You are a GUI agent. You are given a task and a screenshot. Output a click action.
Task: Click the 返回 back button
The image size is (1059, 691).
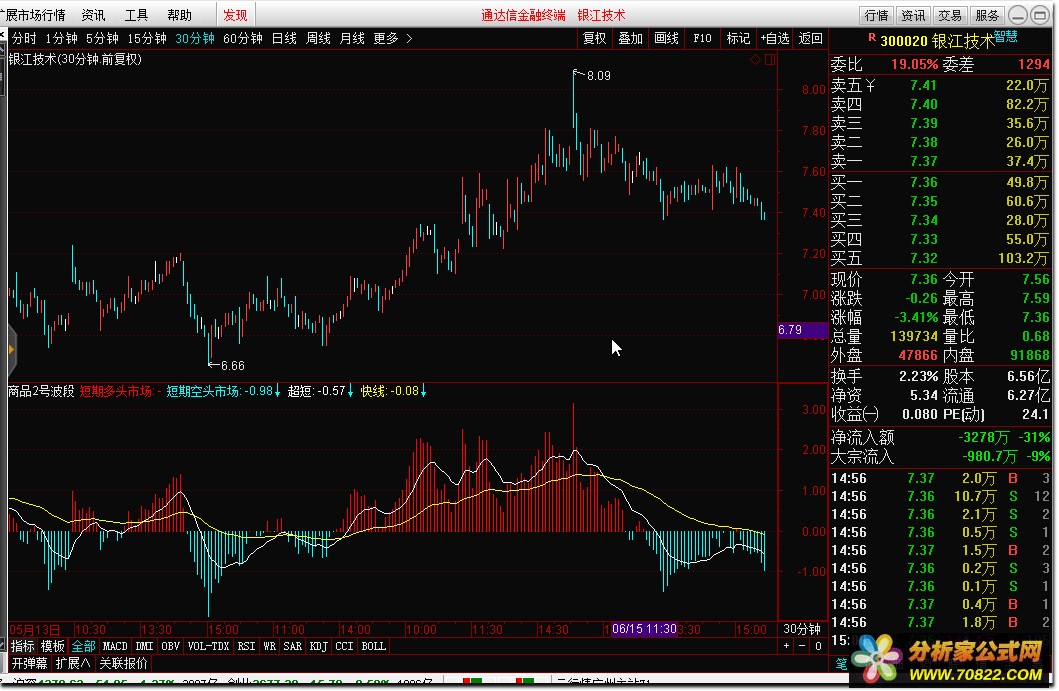(x=810, y=39)
